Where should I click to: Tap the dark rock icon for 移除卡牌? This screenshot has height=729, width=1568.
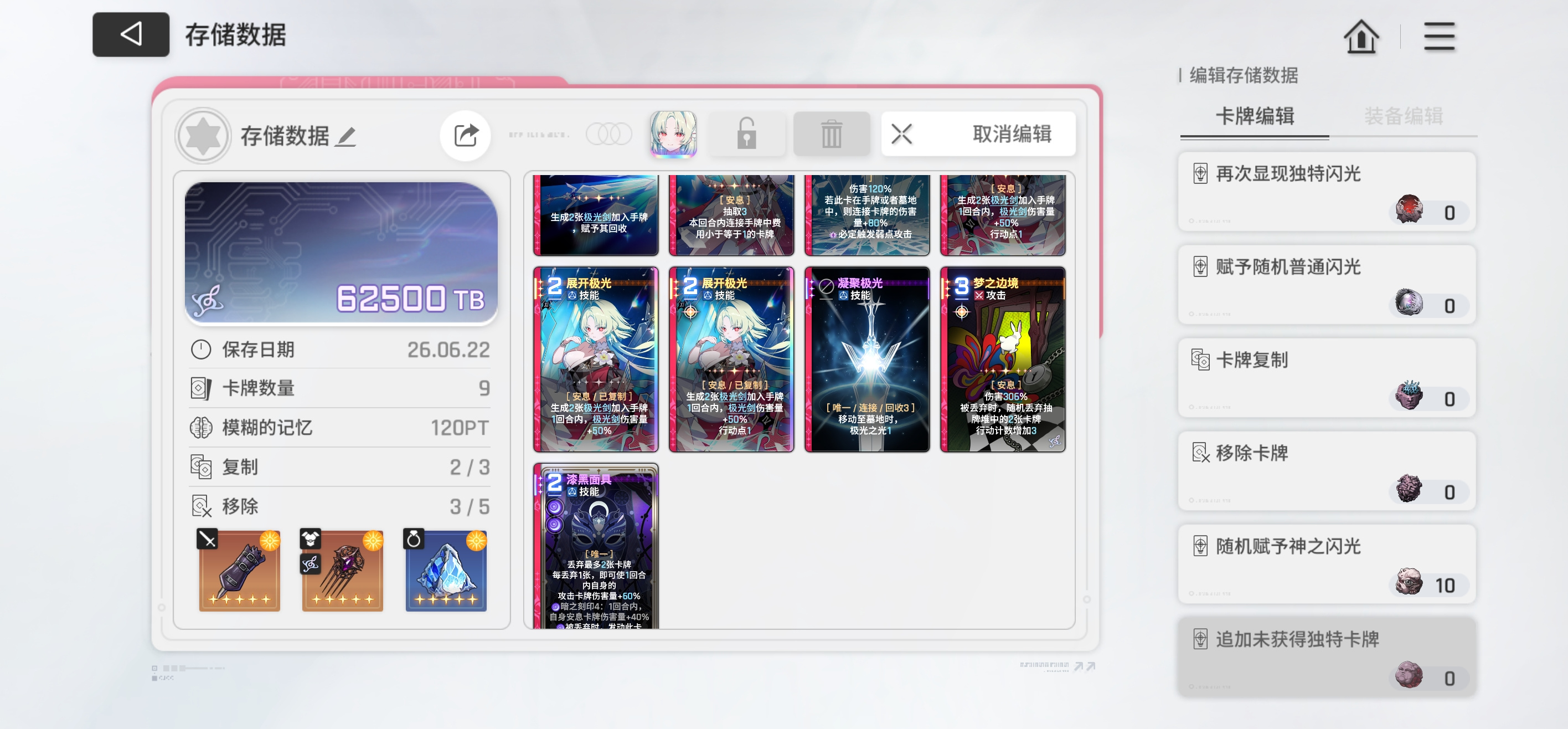click(1409, 489)
